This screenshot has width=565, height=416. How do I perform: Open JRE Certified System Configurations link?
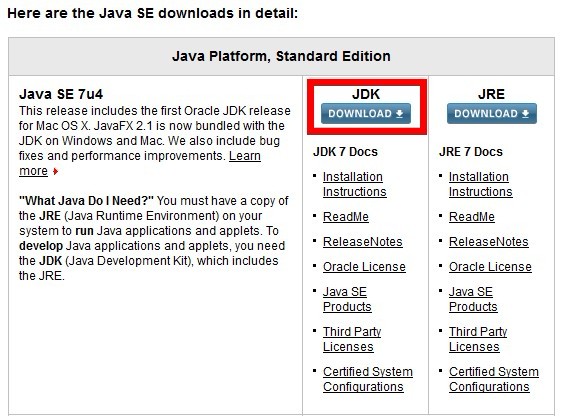tap(494, 379)
